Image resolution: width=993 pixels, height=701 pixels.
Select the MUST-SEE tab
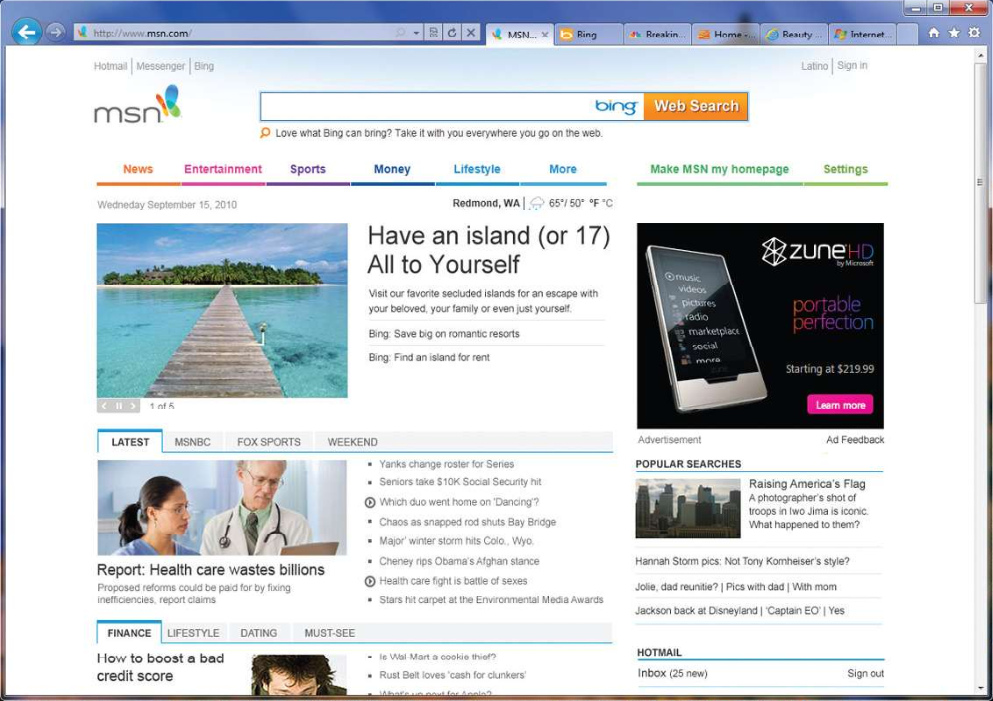click(x=329, y=633)
